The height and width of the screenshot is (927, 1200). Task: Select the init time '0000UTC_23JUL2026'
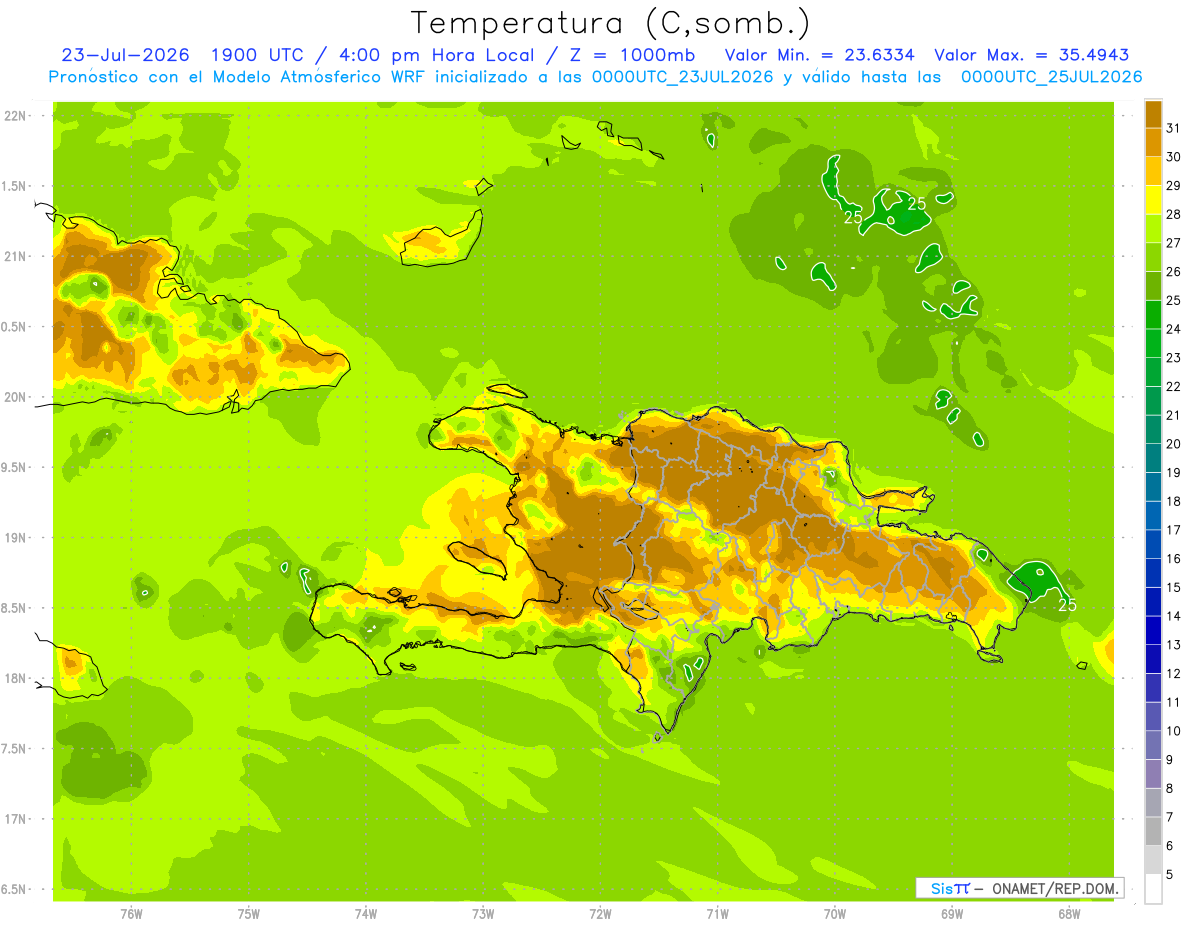click(x=683, y=77)
